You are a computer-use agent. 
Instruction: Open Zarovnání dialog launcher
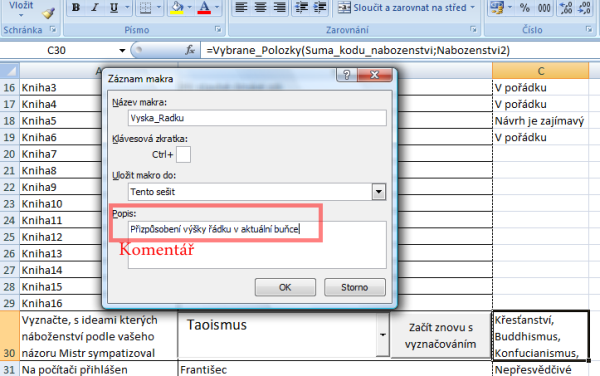pyautogui.click(x=473, y=29)
